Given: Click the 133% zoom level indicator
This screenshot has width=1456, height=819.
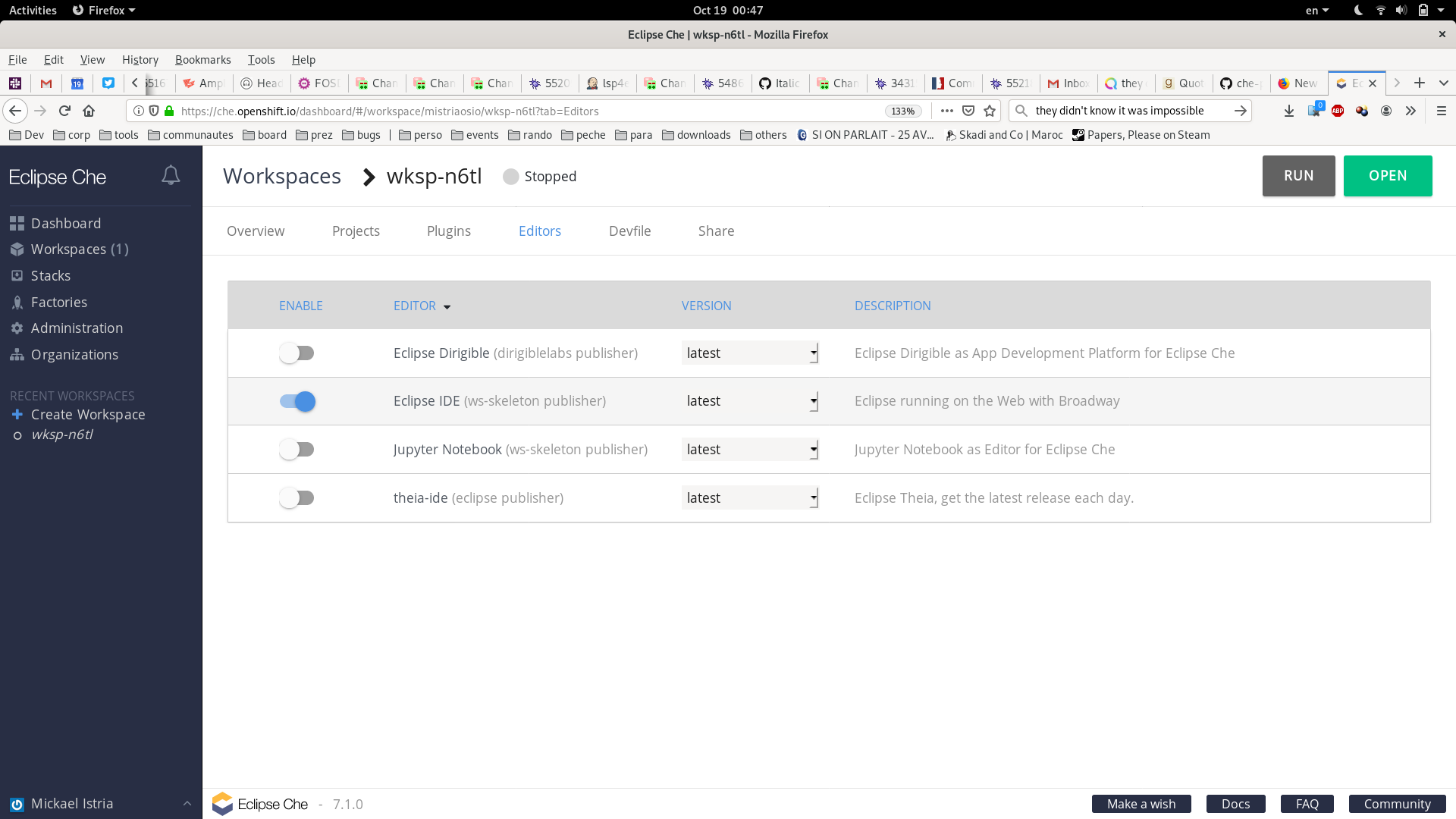Looking at the screenshot, I should 902,111.
